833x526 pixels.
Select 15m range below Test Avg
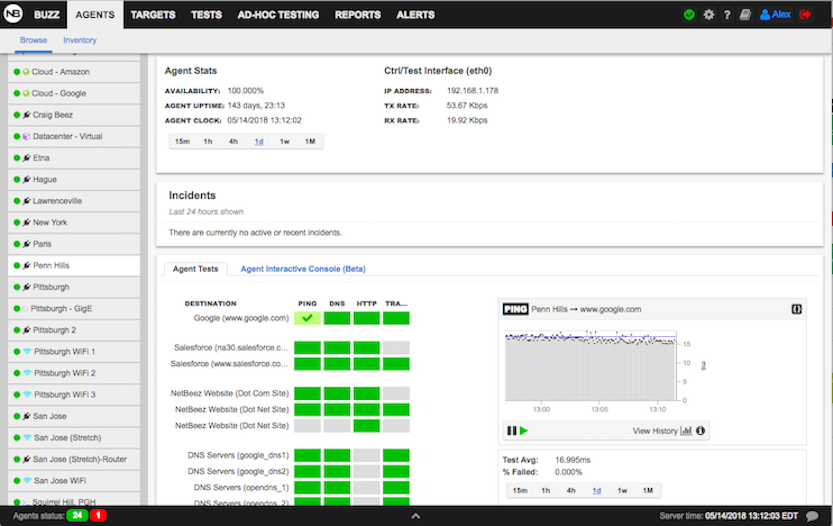point(520,490)
